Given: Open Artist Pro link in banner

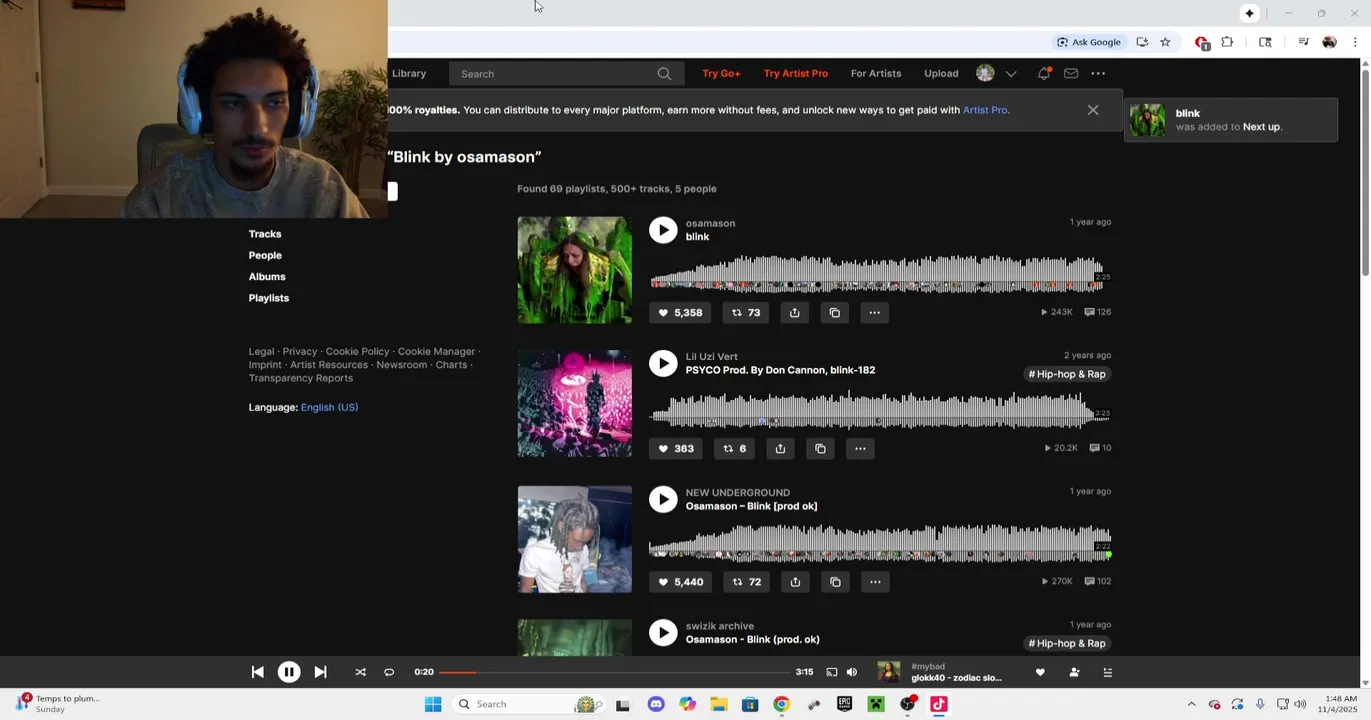Looking at the screenshot, I should 985,110.
